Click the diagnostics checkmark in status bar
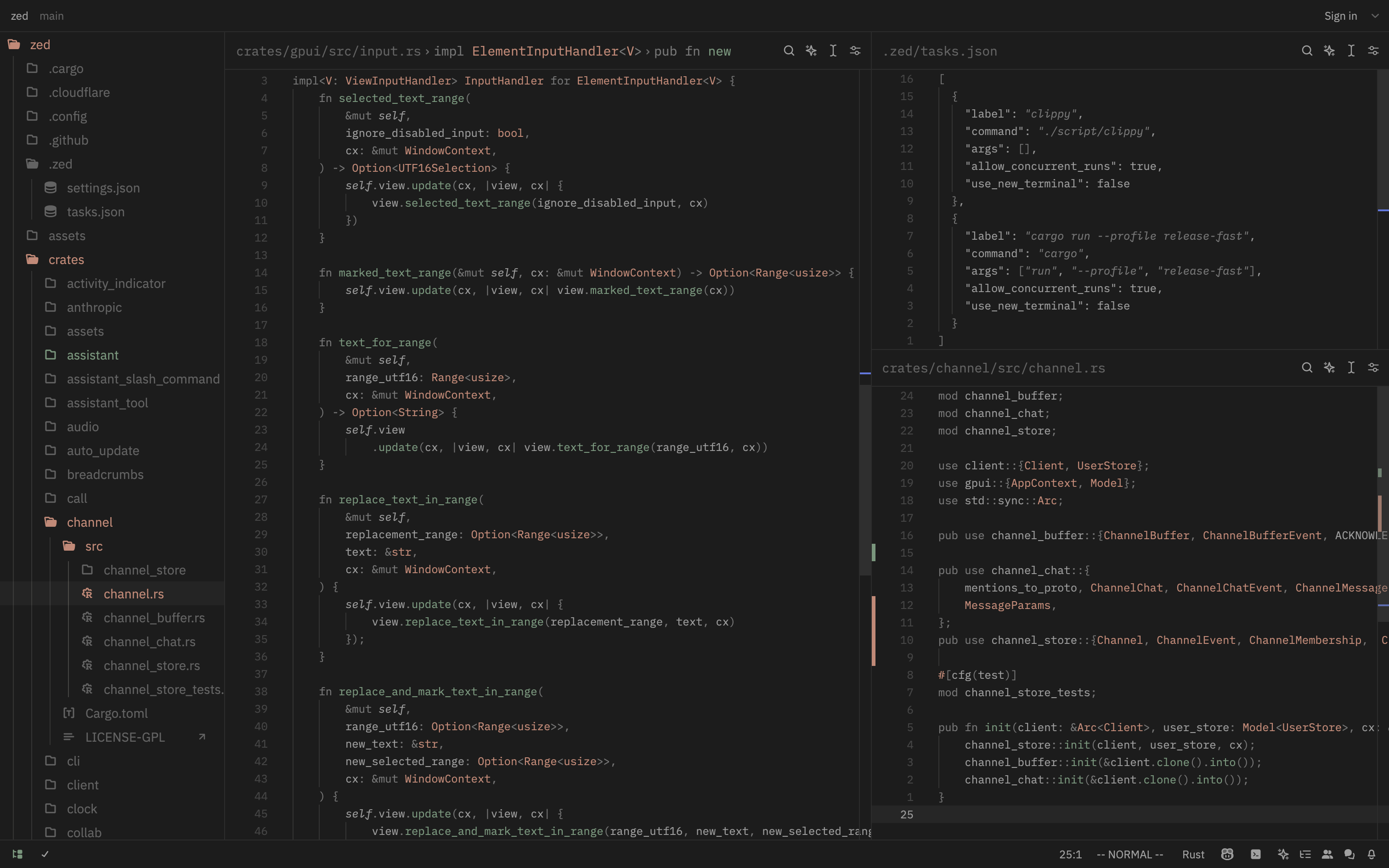Image resolution: width=1389 pixels, height=868 pixels. 45,854
